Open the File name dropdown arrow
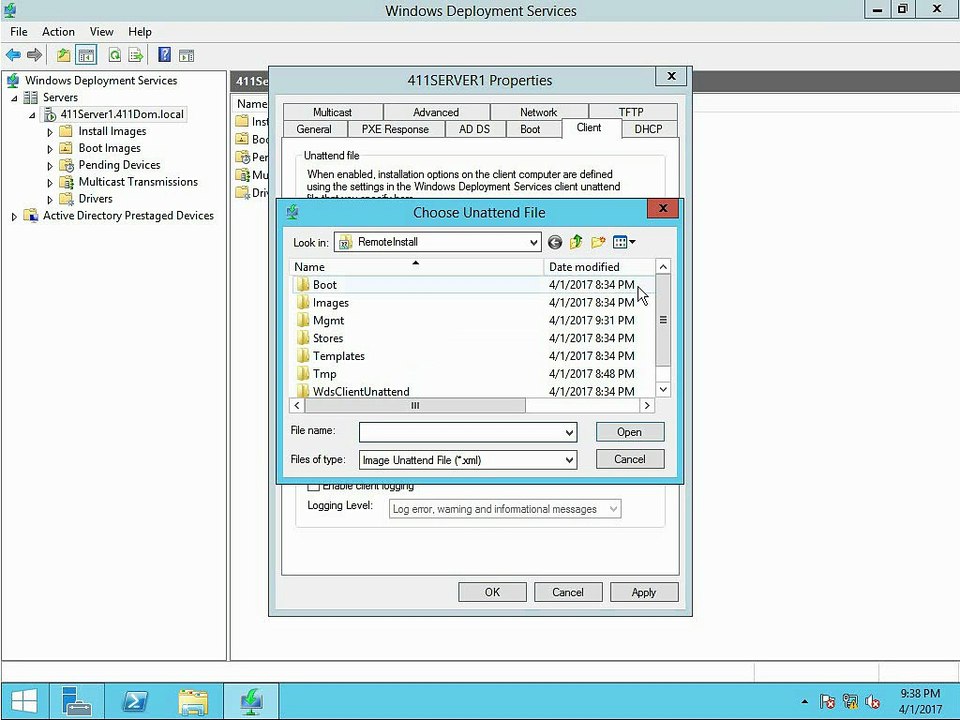Image resolution: width=960 pixels, height=720 pixels. click(569, 432)
